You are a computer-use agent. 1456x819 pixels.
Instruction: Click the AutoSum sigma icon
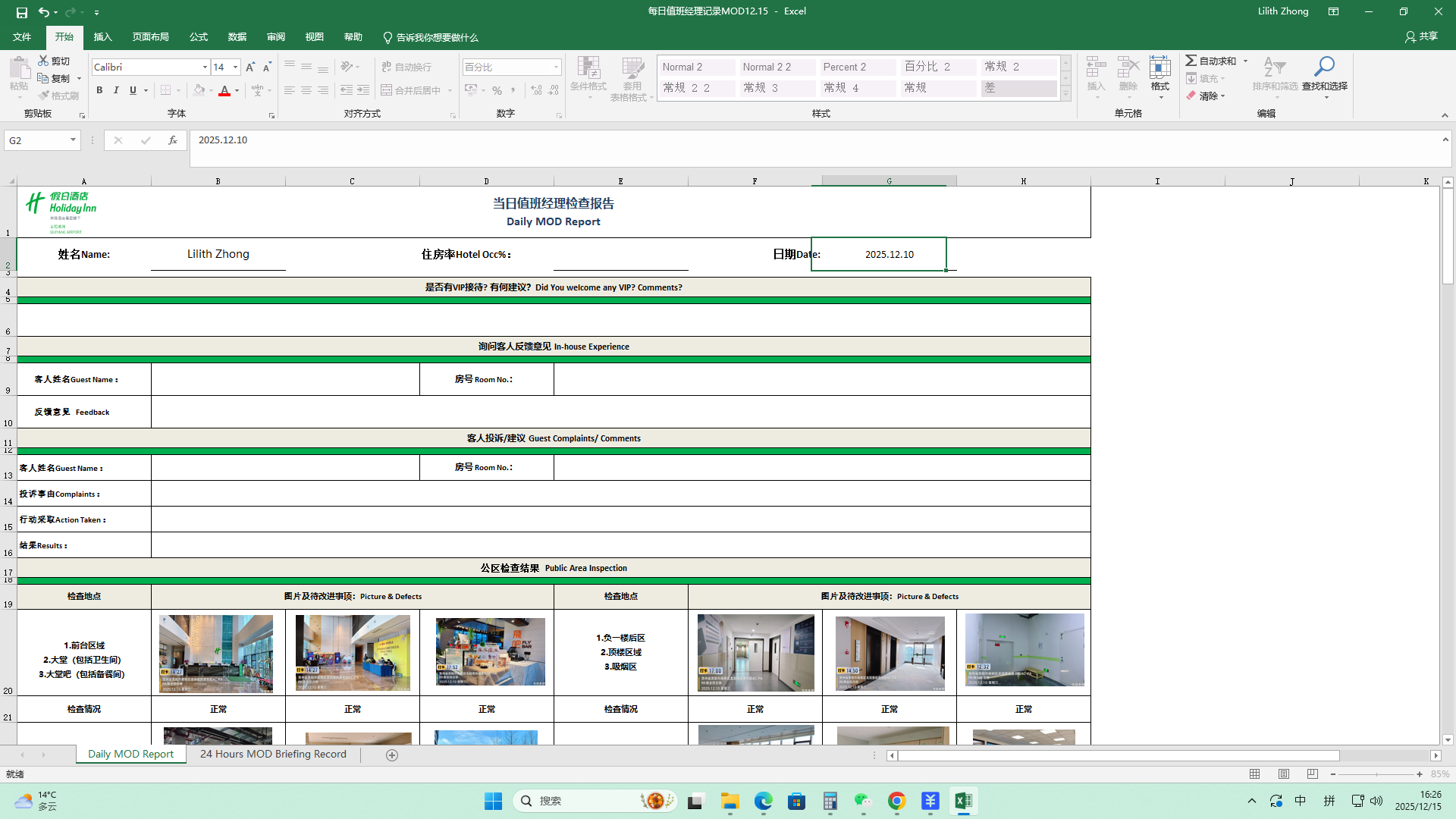(1191, 61)
